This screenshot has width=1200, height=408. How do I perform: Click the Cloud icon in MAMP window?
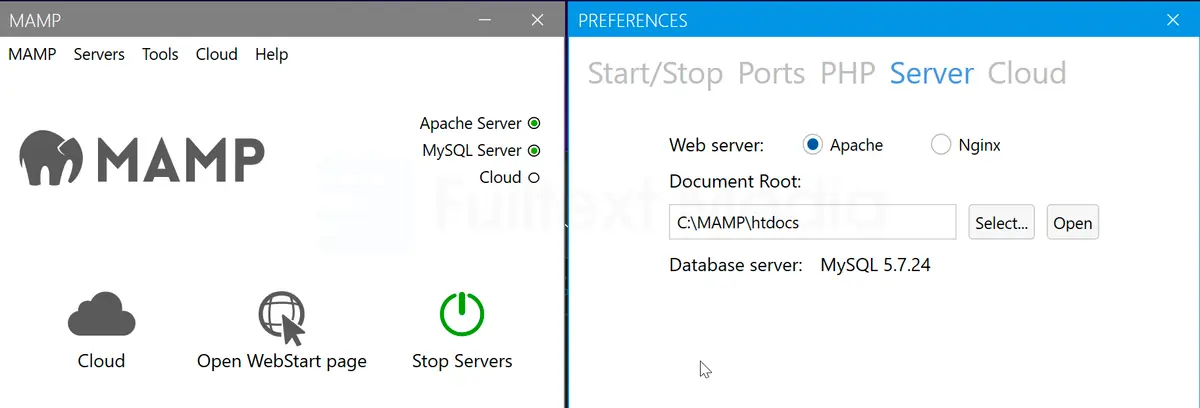101,314
